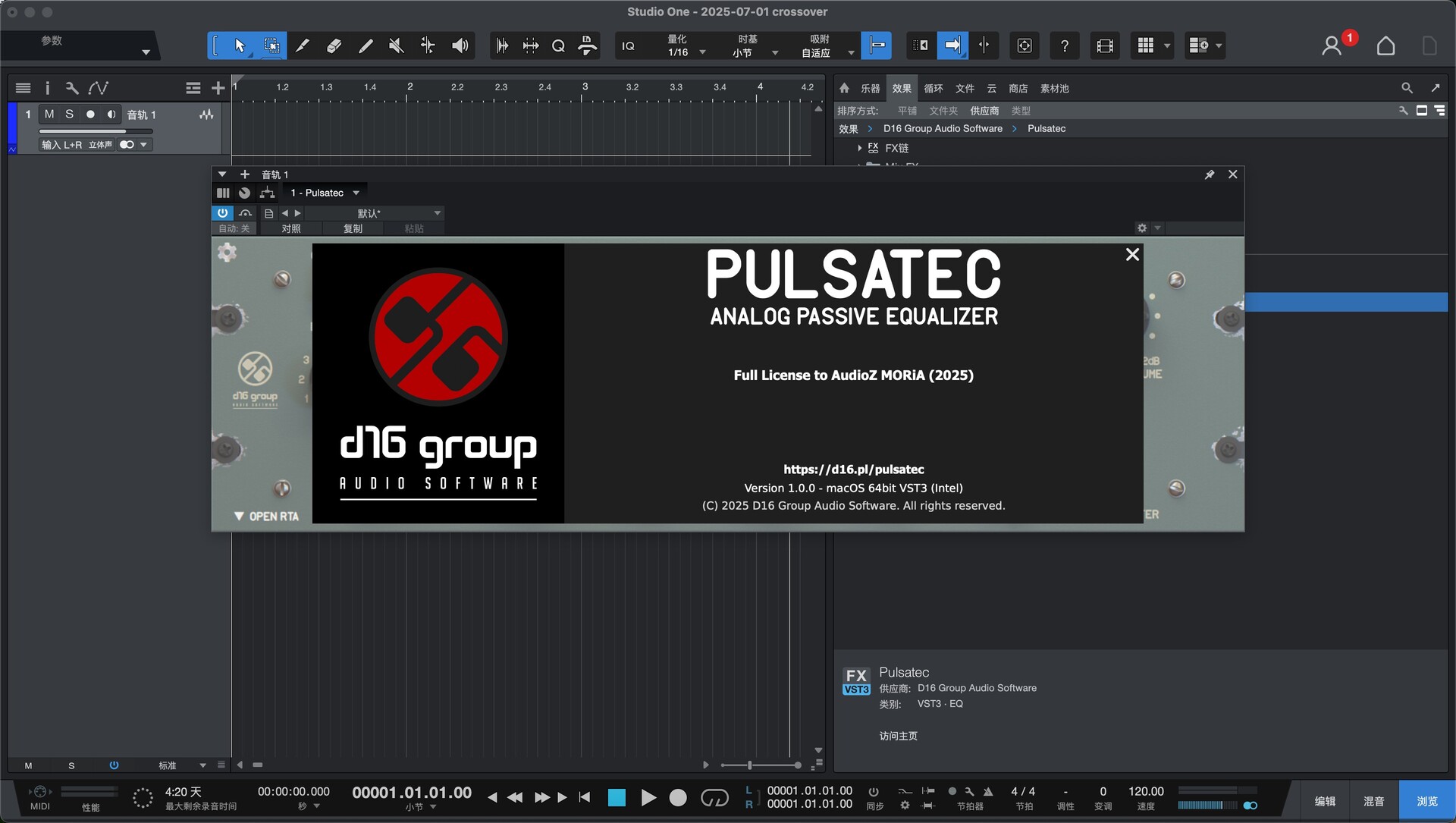1456x823 pixels.
Task: Switch to 商店 browser tab
Action: coord(1018,89)
